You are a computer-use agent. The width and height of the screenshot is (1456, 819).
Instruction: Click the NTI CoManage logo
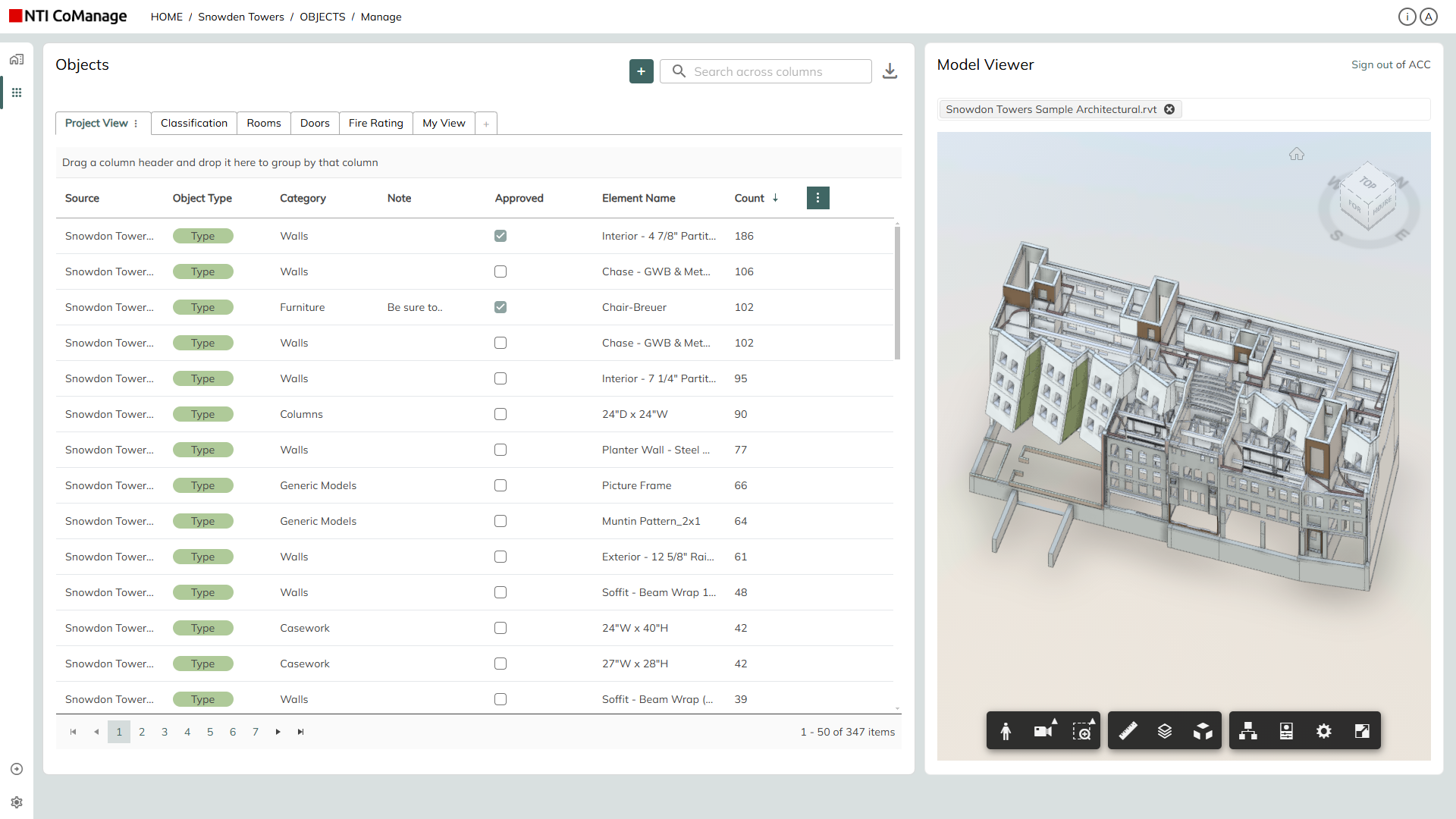[x=68, y=16]
